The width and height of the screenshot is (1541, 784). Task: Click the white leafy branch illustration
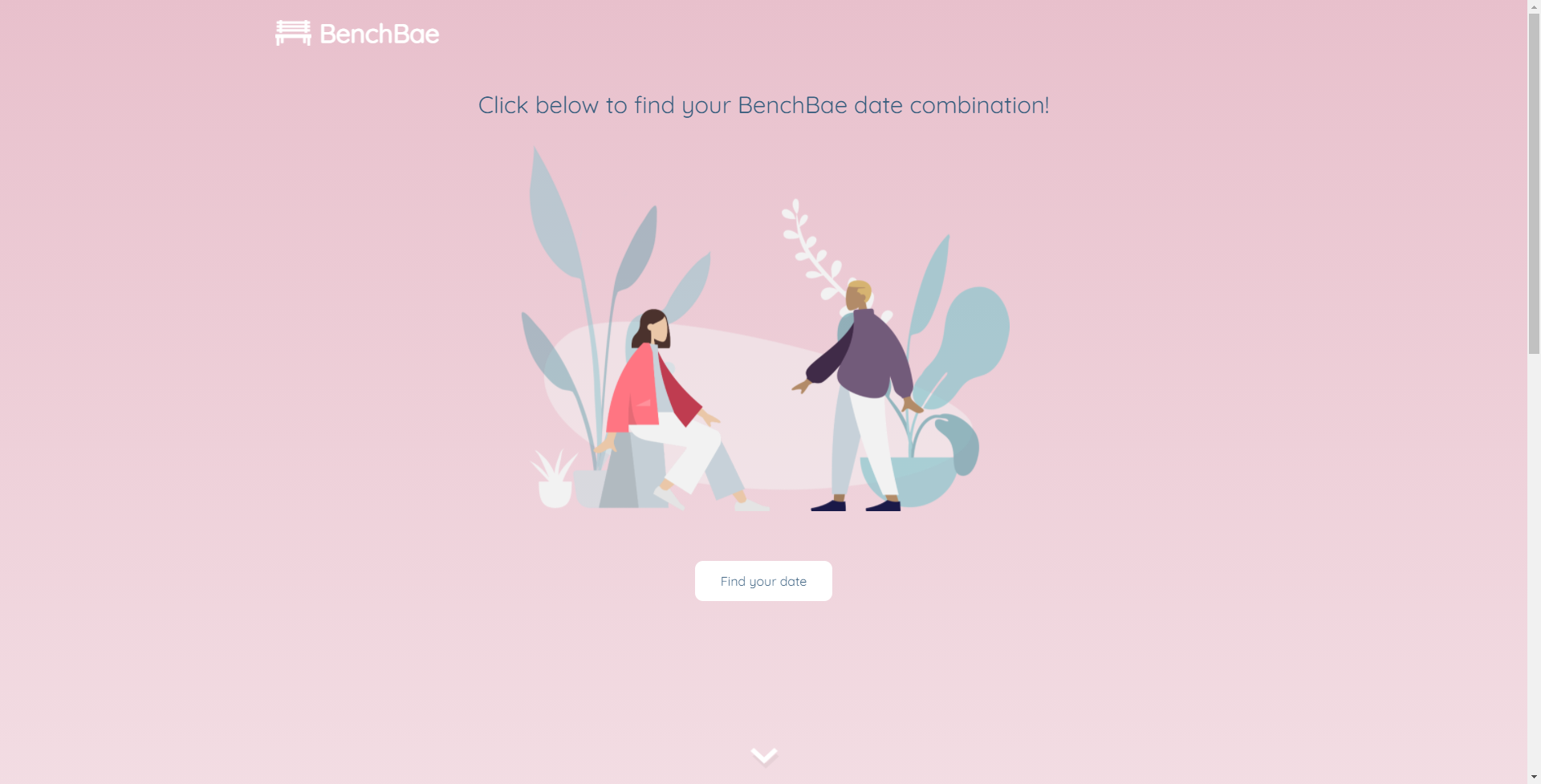tap(813, 249)
